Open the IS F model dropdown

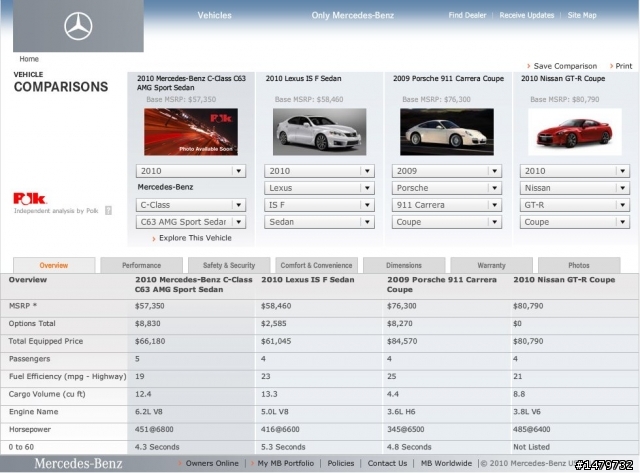click(319, 205)
